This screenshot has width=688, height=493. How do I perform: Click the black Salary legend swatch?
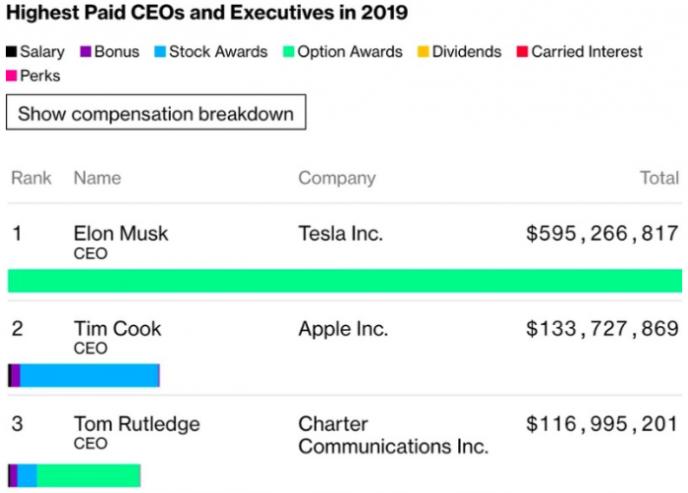[11, 52]
